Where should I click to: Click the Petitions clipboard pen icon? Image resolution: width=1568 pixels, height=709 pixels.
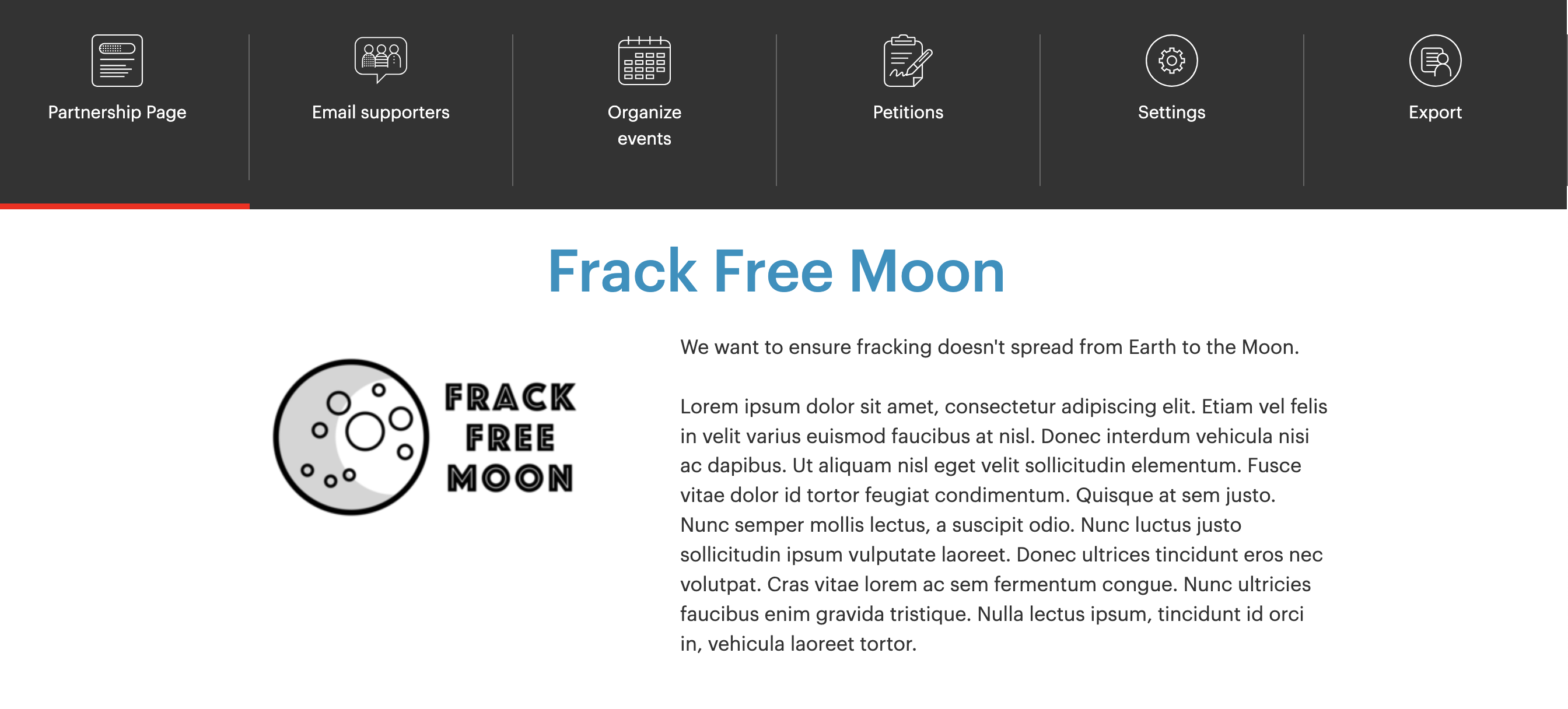click(x=908, y=60)
